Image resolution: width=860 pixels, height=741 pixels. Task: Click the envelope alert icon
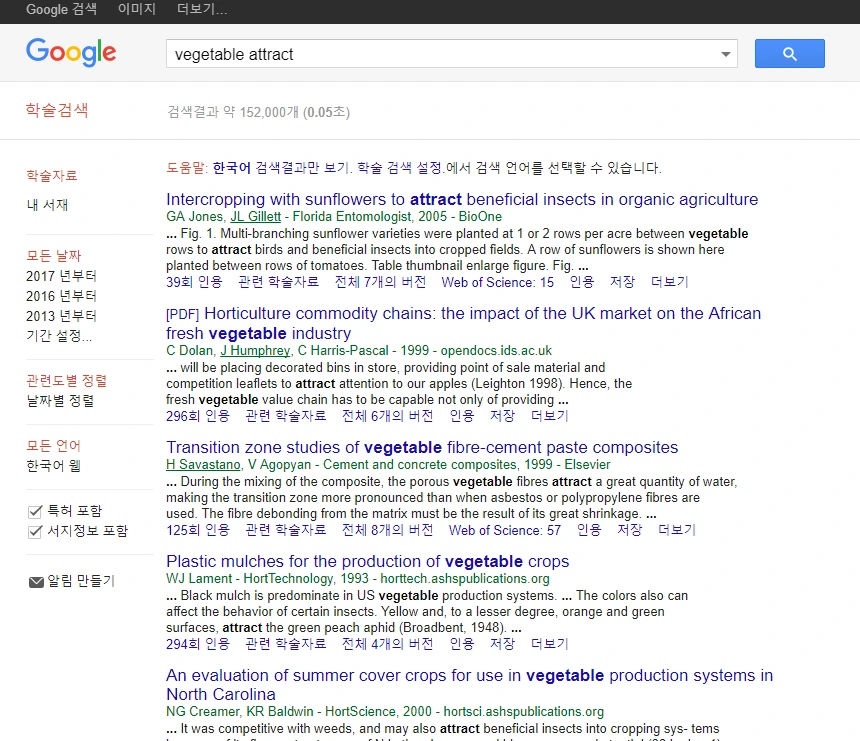[36, 581]
